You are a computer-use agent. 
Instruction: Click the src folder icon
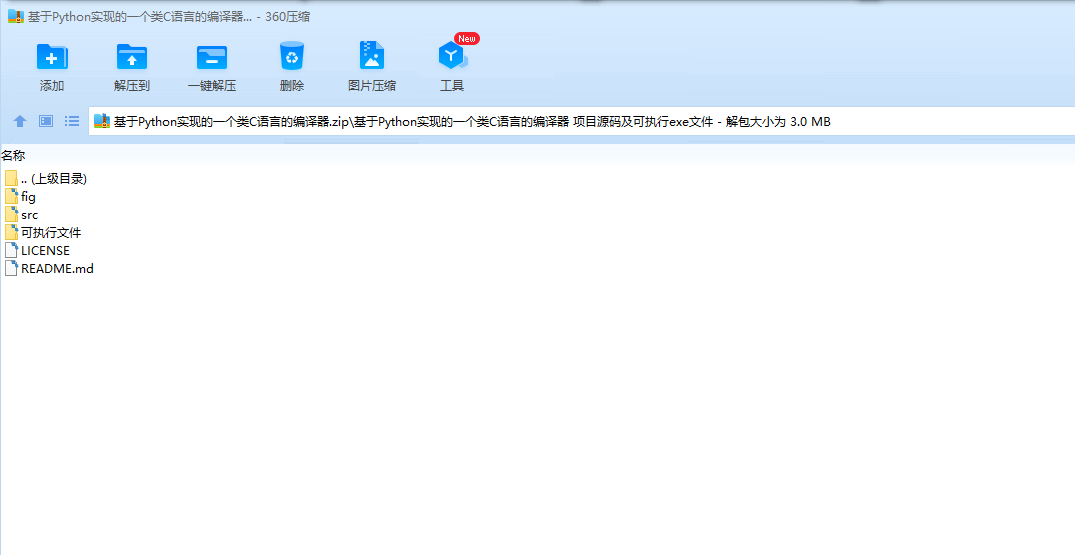click(x=11, y=214)
